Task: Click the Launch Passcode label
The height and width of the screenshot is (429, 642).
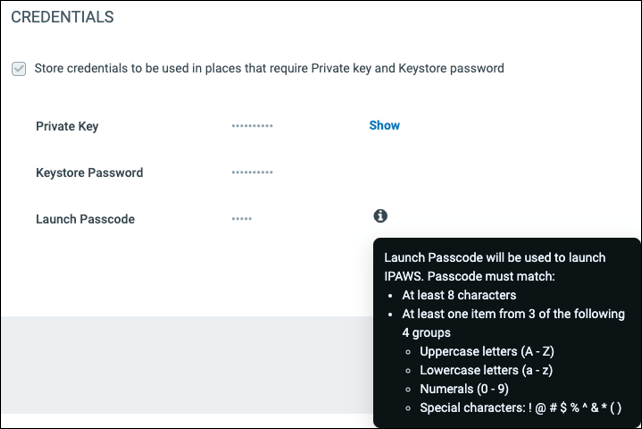Action: pos(85,219)
